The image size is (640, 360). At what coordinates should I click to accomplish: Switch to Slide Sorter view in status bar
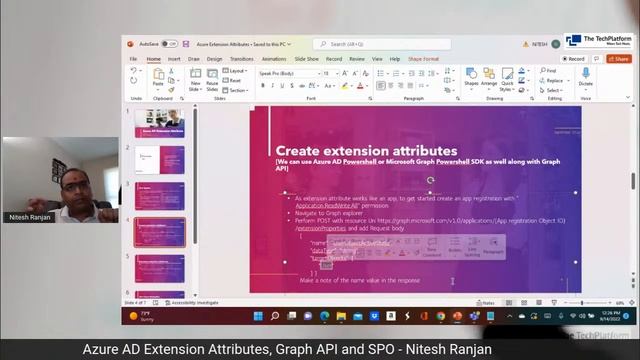(x=524, y=303)
